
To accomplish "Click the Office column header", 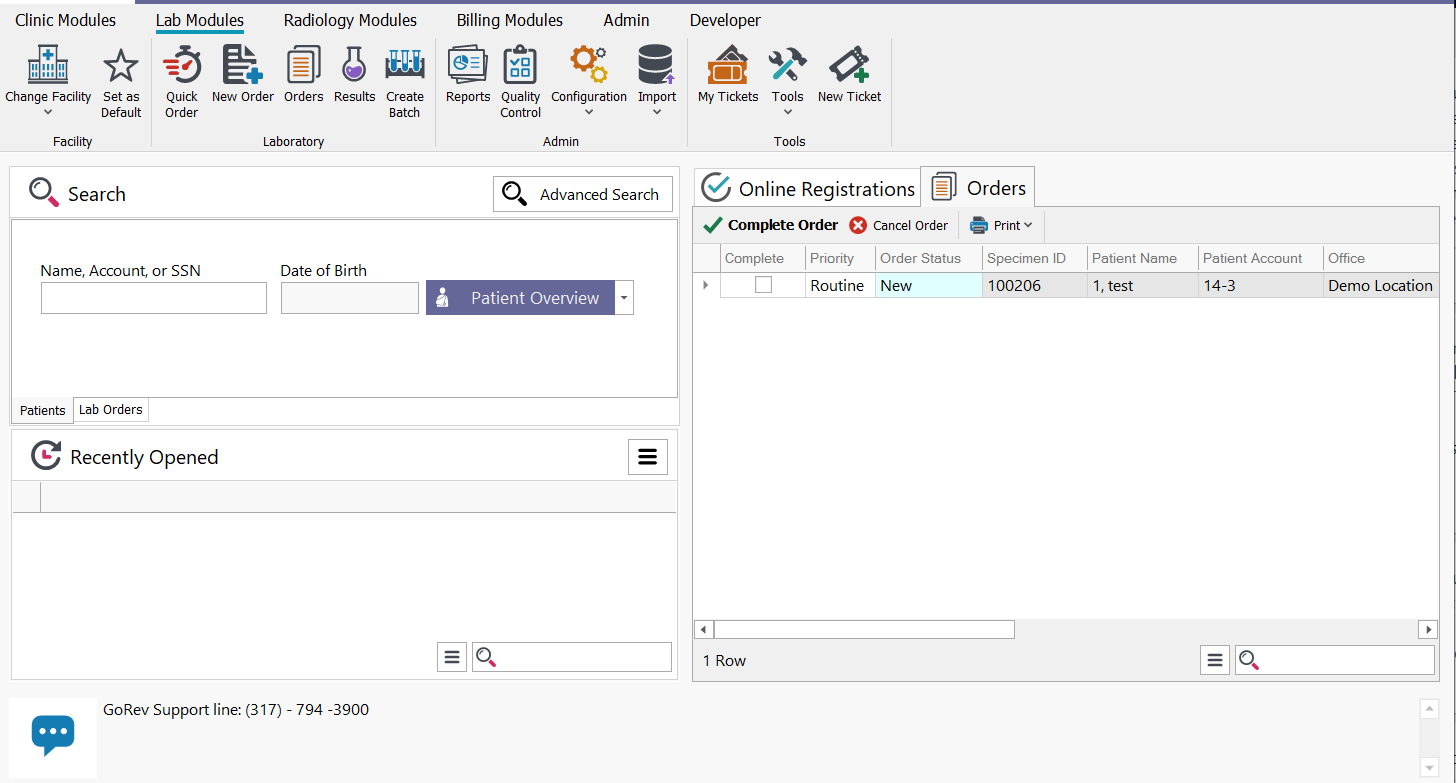I will [x=1381, y=258].
